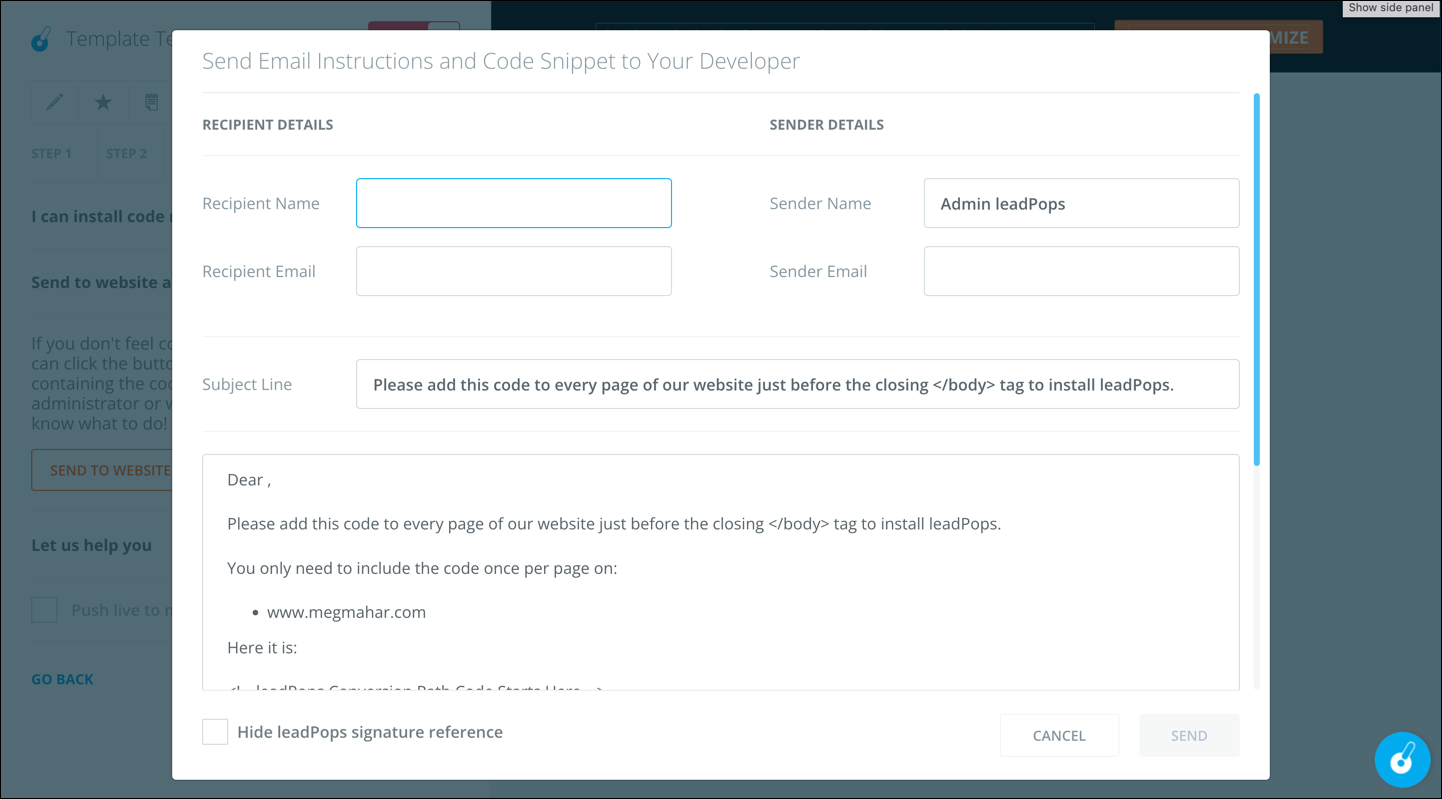Click the SENDER DETAILS heading
Screen dimensions: 1442x799
(x=826, y=125)
